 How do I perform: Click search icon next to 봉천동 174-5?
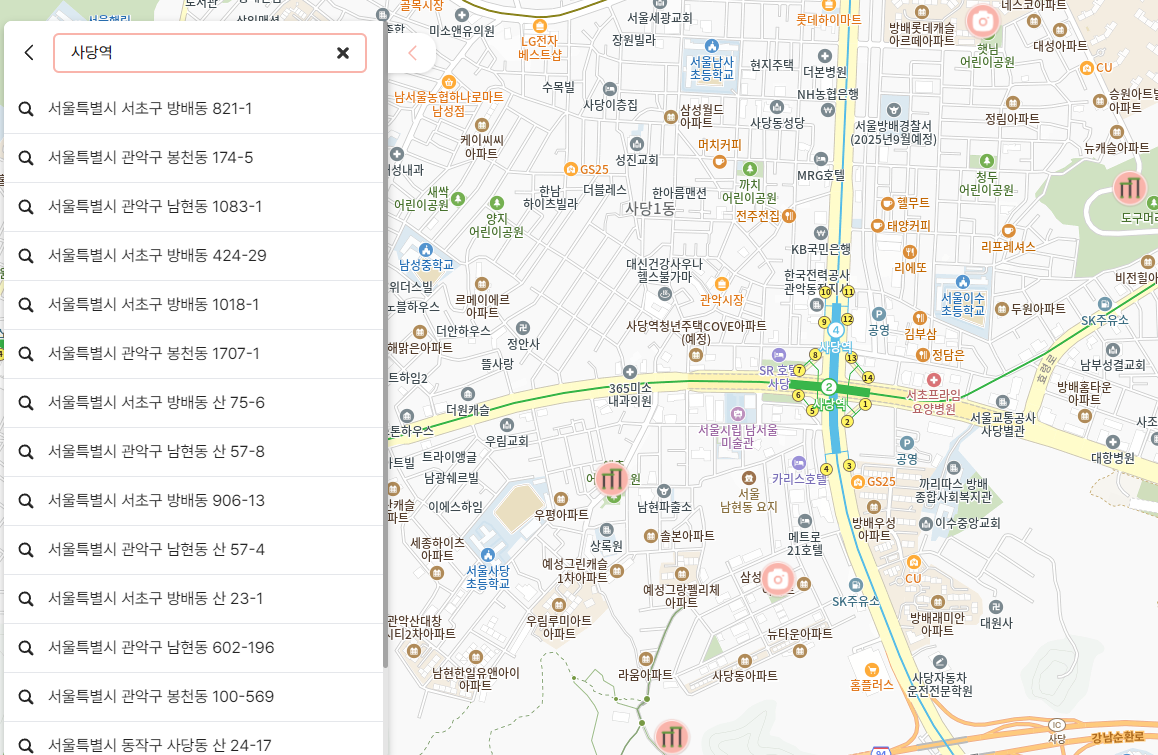pos(26,158)
